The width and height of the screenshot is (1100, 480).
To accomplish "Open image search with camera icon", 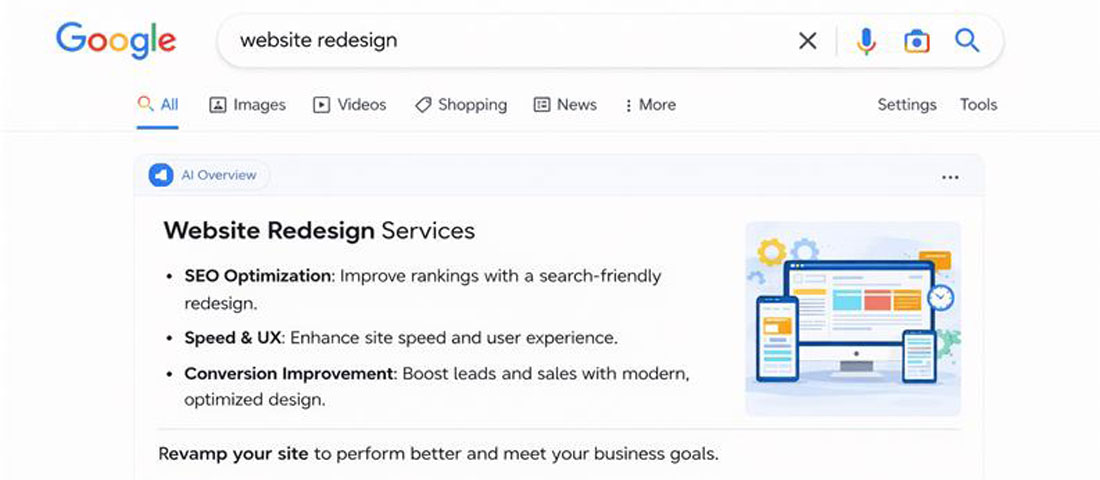I will pos(916,41).
